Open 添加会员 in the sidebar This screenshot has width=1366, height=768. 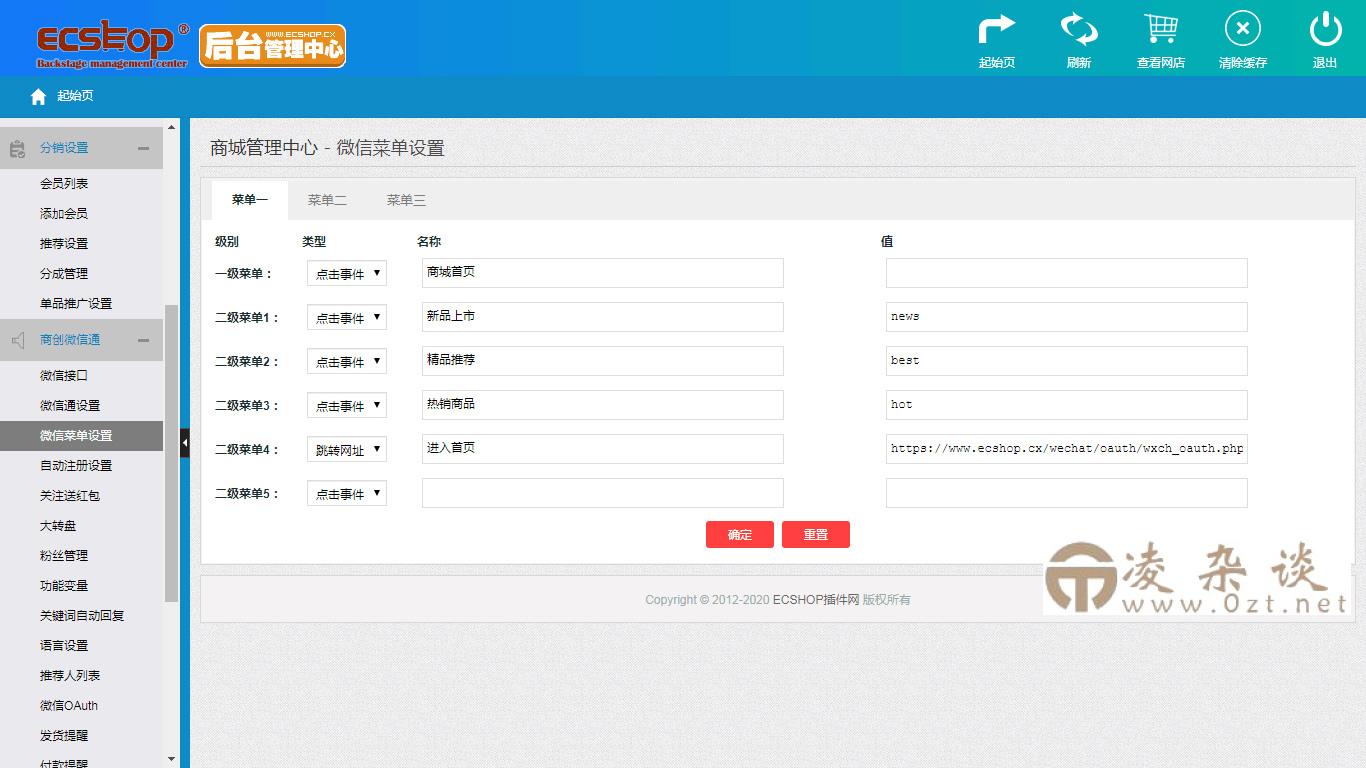click(x=64, y=214)
